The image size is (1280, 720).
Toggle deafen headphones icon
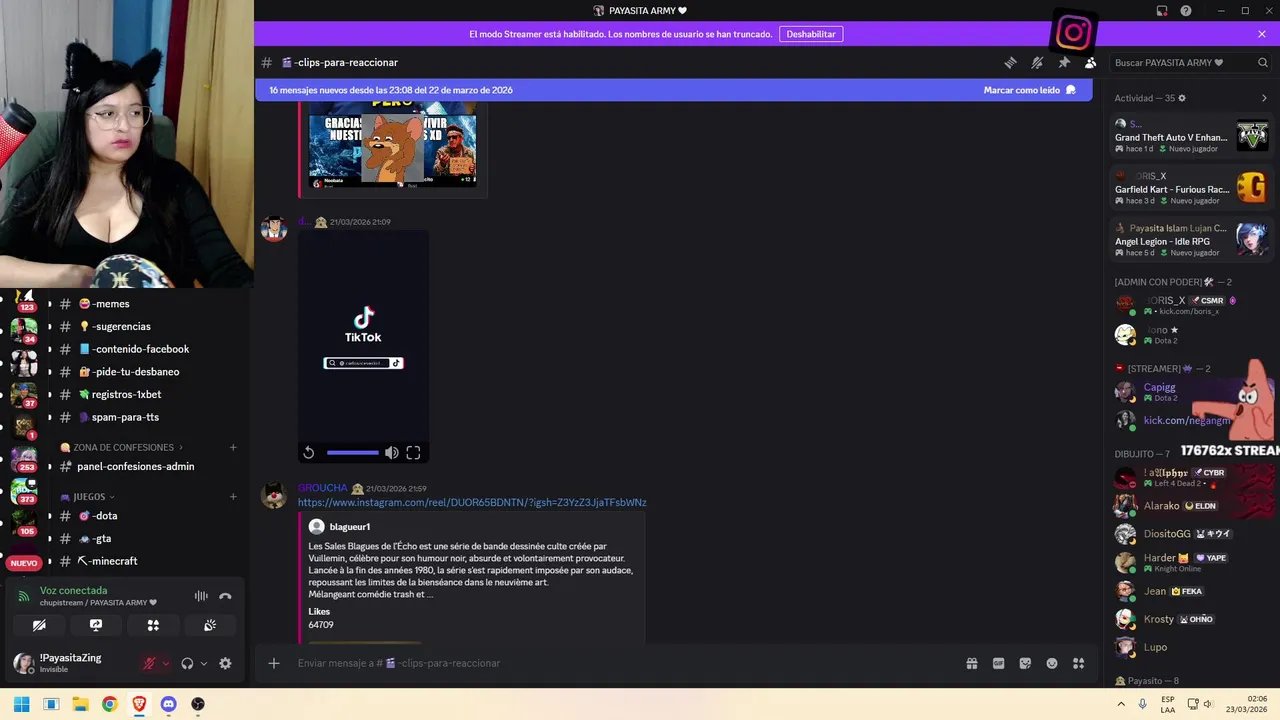(x=187, y=663)
